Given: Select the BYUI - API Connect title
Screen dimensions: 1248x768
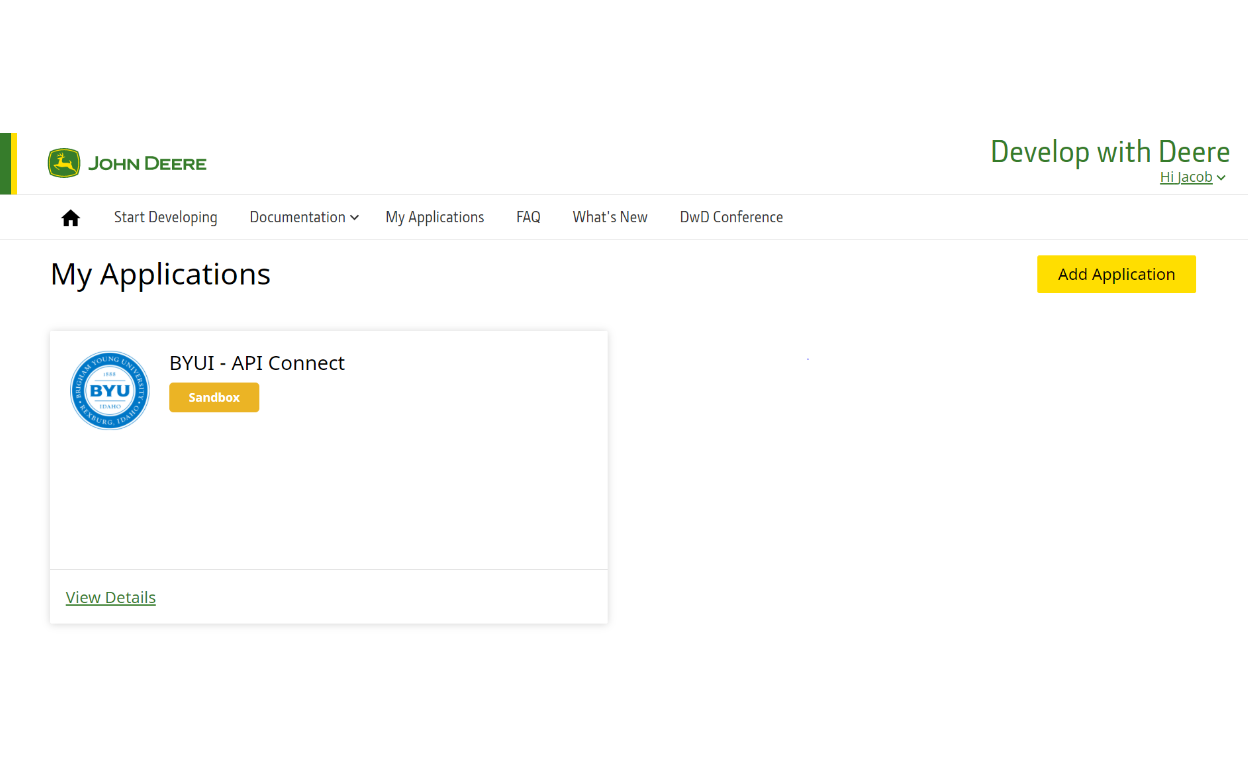Looking at the screenshot, I should pos(257,363).
